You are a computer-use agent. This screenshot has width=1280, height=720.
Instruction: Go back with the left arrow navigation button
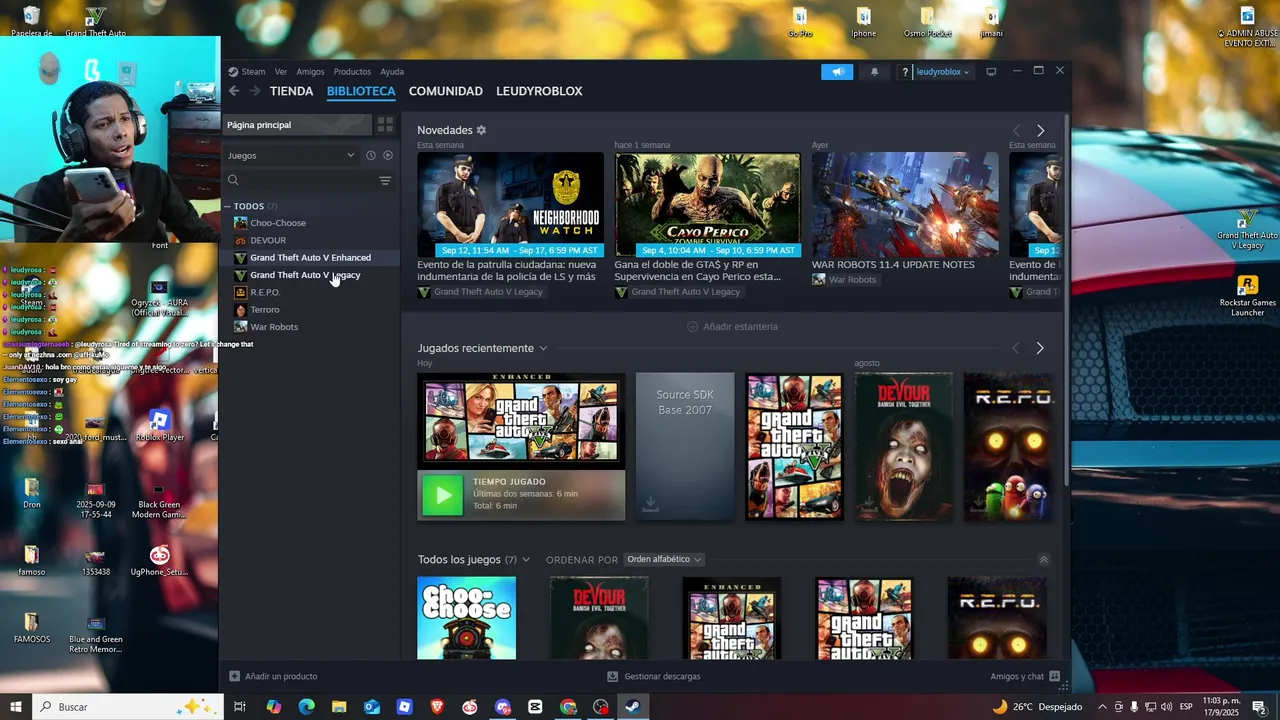234,91
